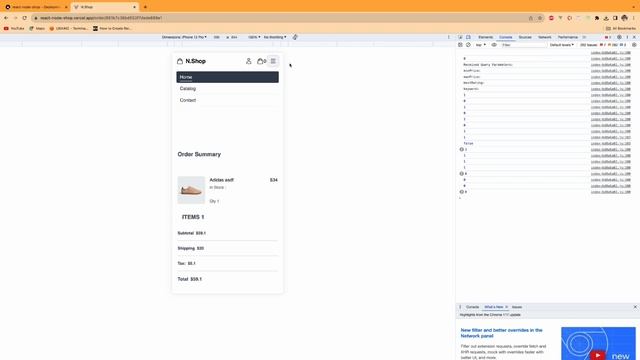
Task: Open the downloads icon in Chrome toolbar
Action: coord(606,18)
